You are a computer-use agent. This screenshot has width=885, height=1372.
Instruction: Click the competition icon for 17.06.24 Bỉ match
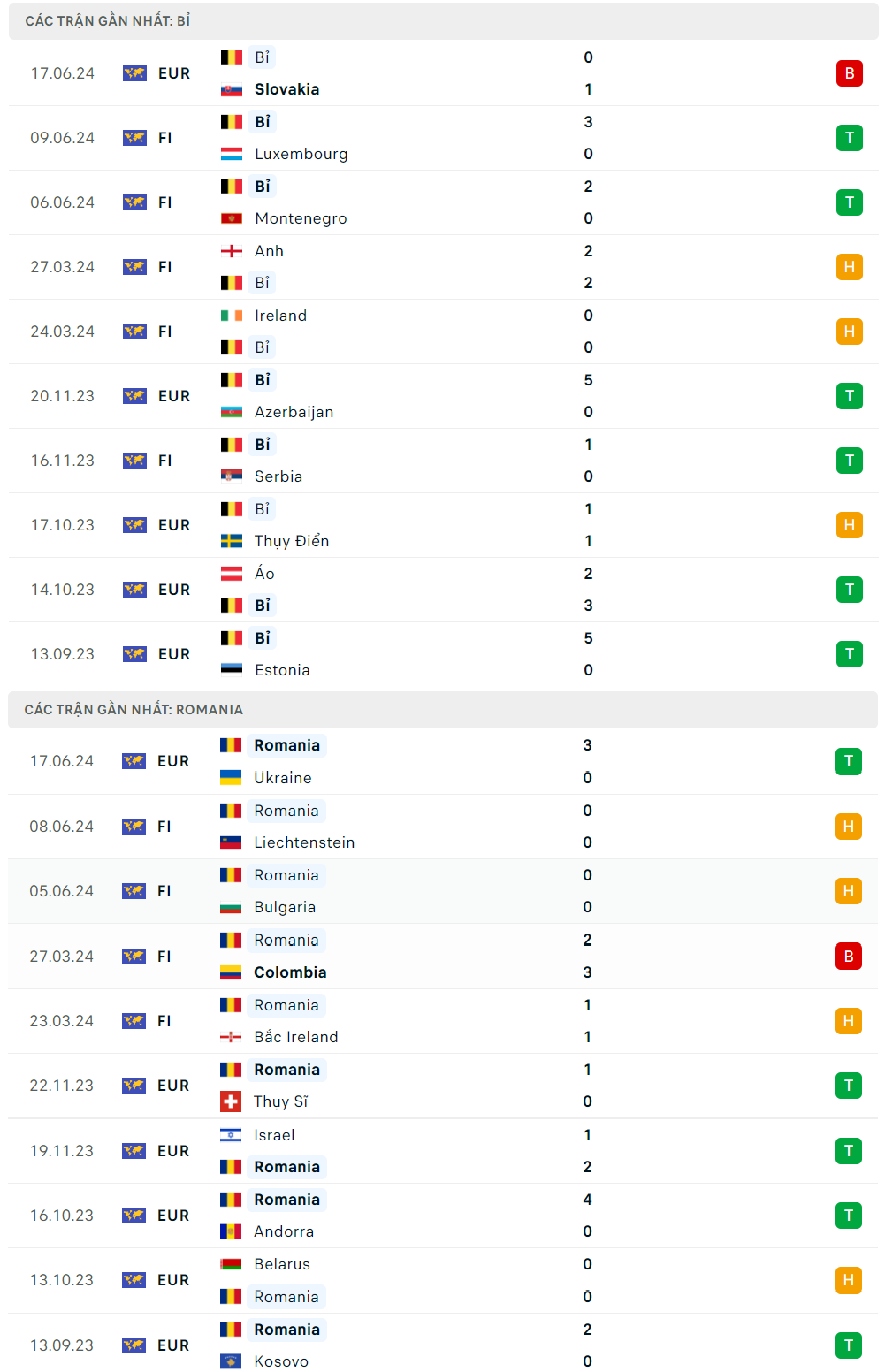(134, 73)
